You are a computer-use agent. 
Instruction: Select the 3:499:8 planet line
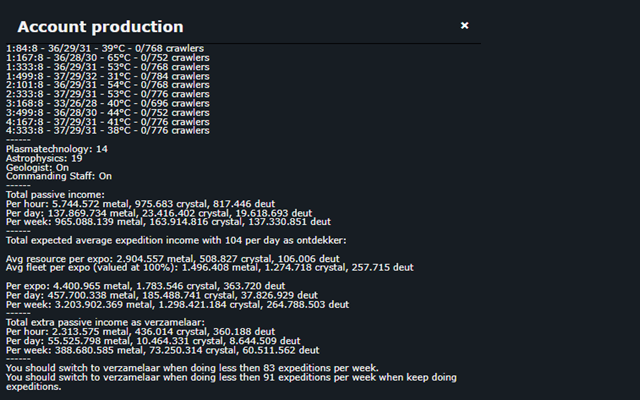tap(108, 113)
